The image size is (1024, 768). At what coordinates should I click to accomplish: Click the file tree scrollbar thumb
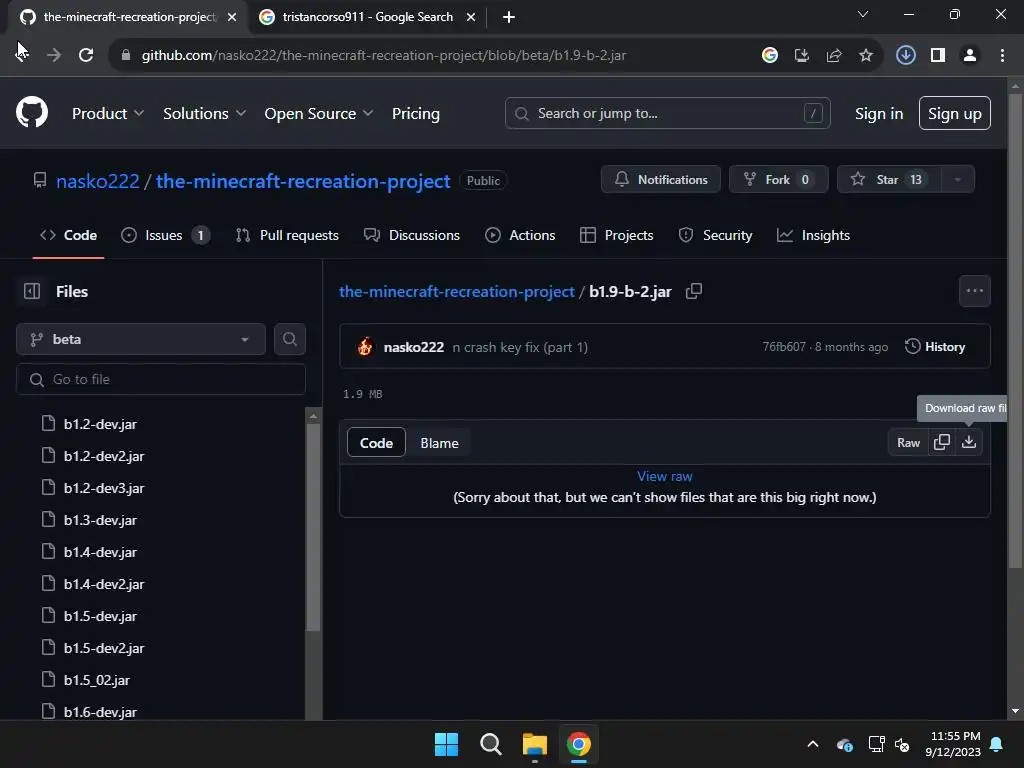click(x=313, y=527)
